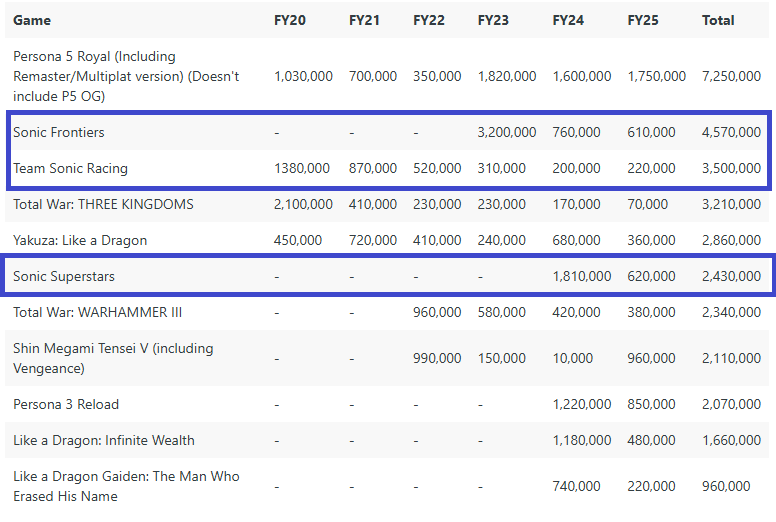This screenshot has height=522, width=776.
Task: Select Persona 5 Royal FY20 value 1,030,000
Action: [303, 76]
